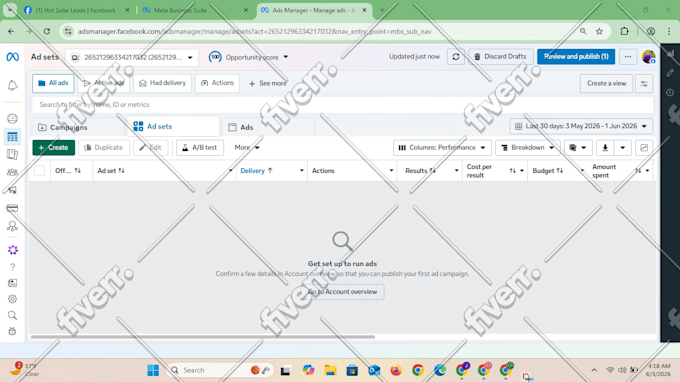Click the search and filter input field
680x382 pixels.
[x=343, y=105]
